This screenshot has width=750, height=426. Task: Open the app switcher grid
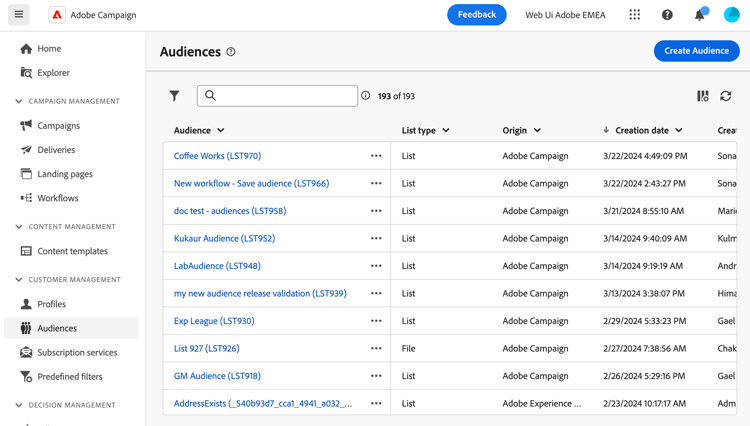coord(635,15)
